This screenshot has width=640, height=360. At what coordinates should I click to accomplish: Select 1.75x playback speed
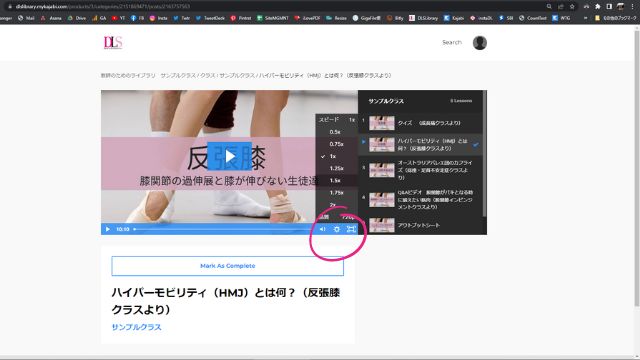pyautogui.click(x=337, y=193)
